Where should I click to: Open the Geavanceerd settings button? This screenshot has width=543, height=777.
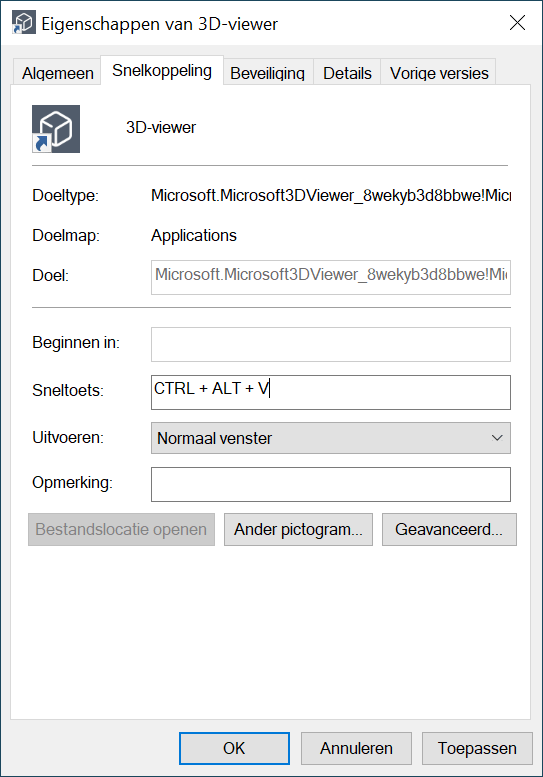[449, 530]
